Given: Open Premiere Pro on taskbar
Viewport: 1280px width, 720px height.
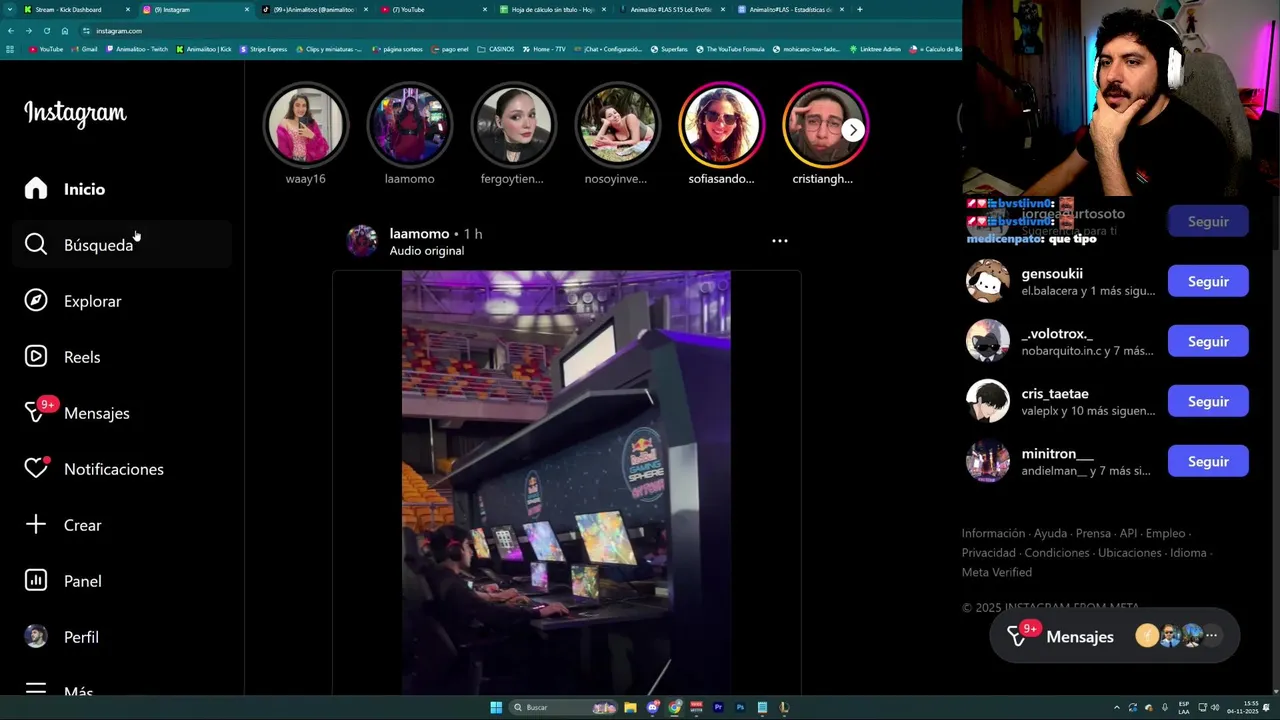Looking at the screenshot, I should pyautogui.click(x=718, y=707).
